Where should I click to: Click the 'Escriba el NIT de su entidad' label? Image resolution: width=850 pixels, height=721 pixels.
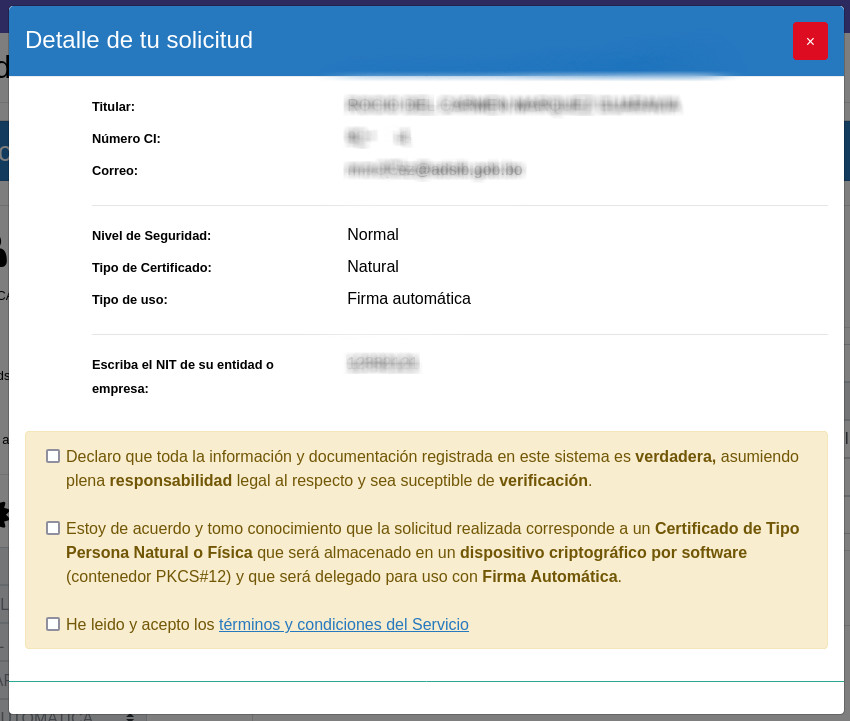(x=182, y=365)
